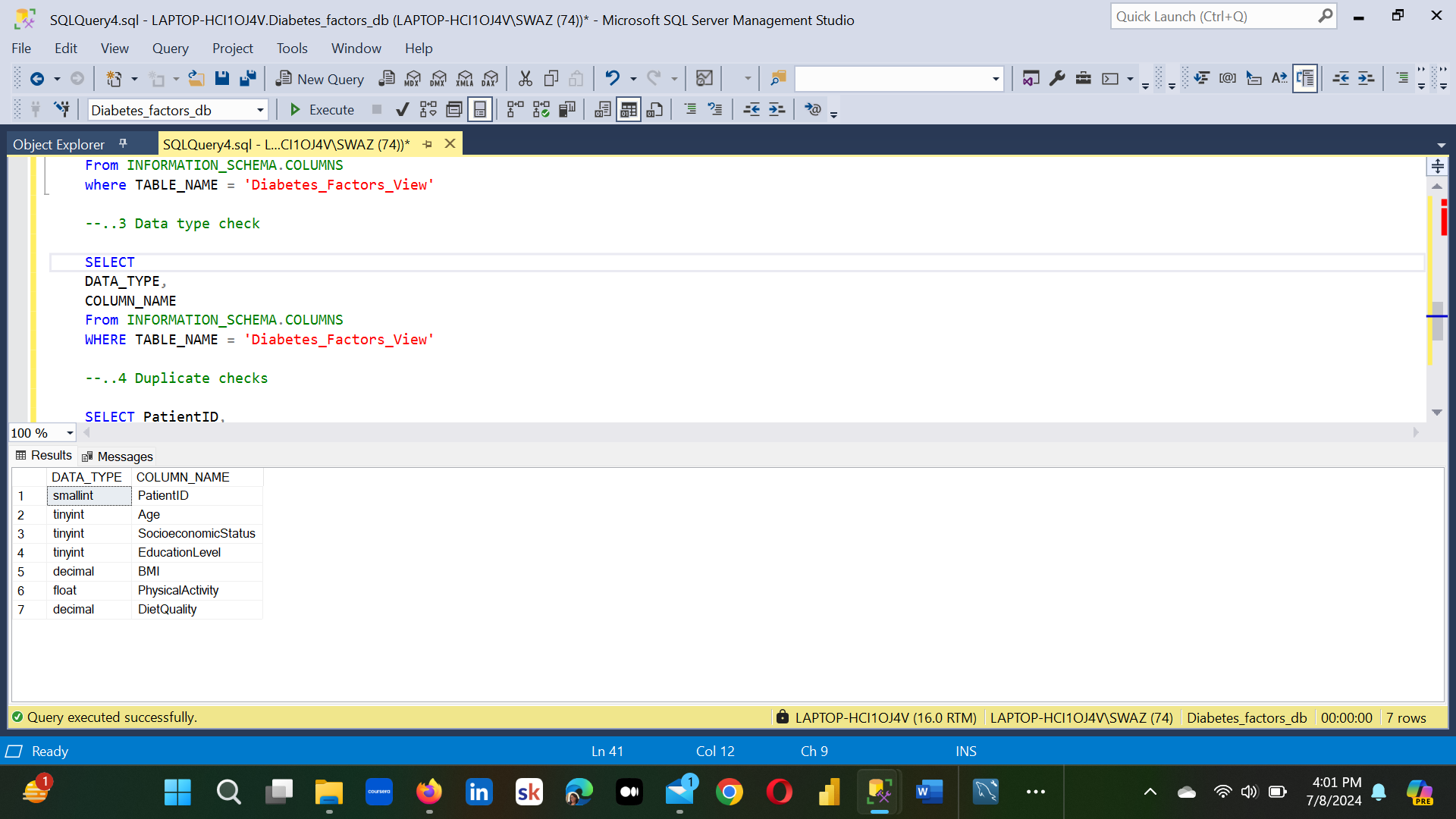This screenshot has width=1456, height=819.
Task: Select the smallint cell in row 1
Action: (x=89, y=496)
